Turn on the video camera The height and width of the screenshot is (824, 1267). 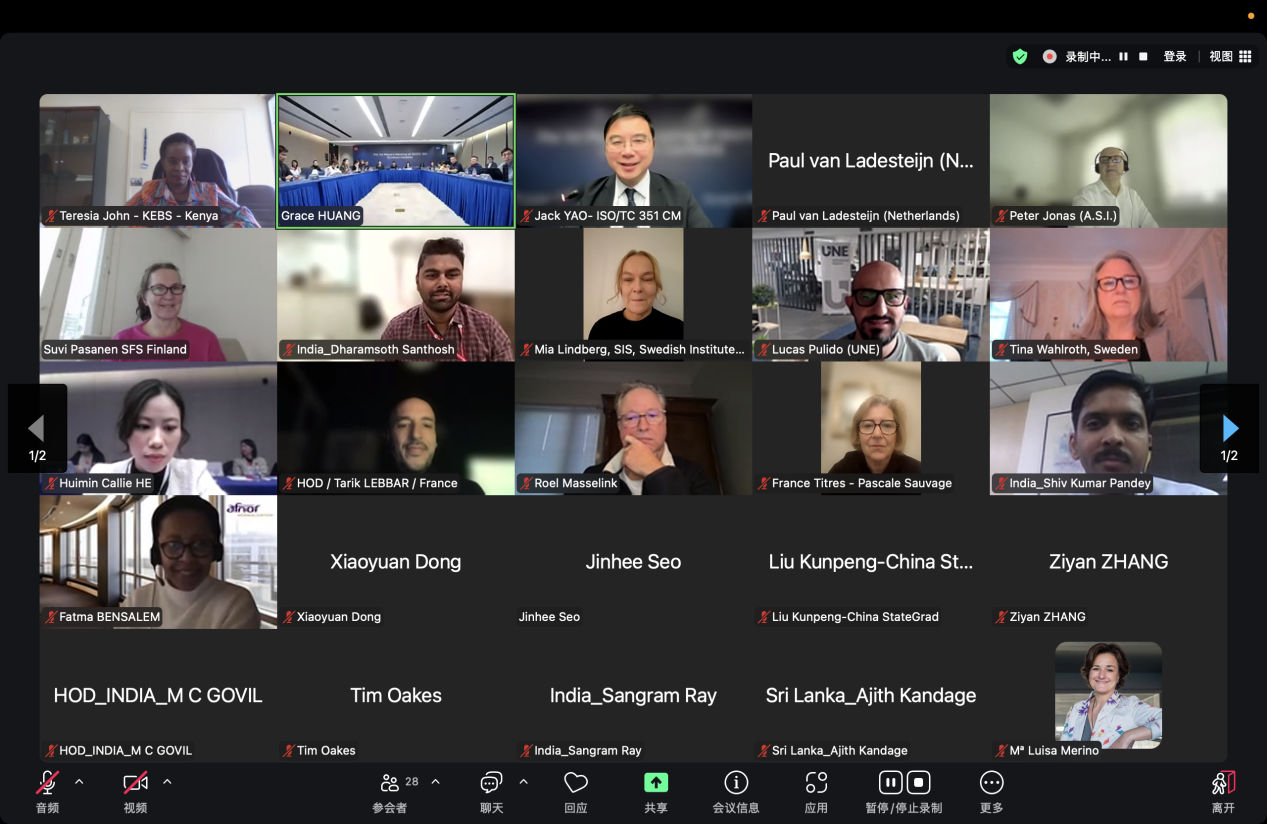click(x=135, y=783)
